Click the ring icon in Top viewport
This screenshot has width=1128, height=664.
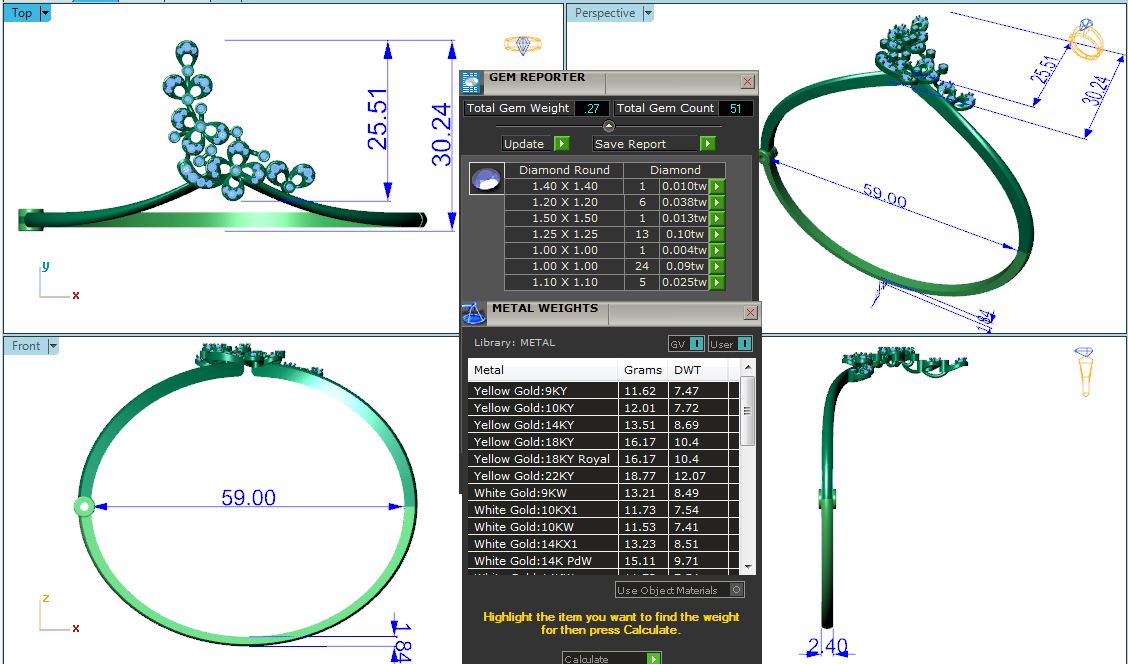pyautogui.click(x=522, y=45)
